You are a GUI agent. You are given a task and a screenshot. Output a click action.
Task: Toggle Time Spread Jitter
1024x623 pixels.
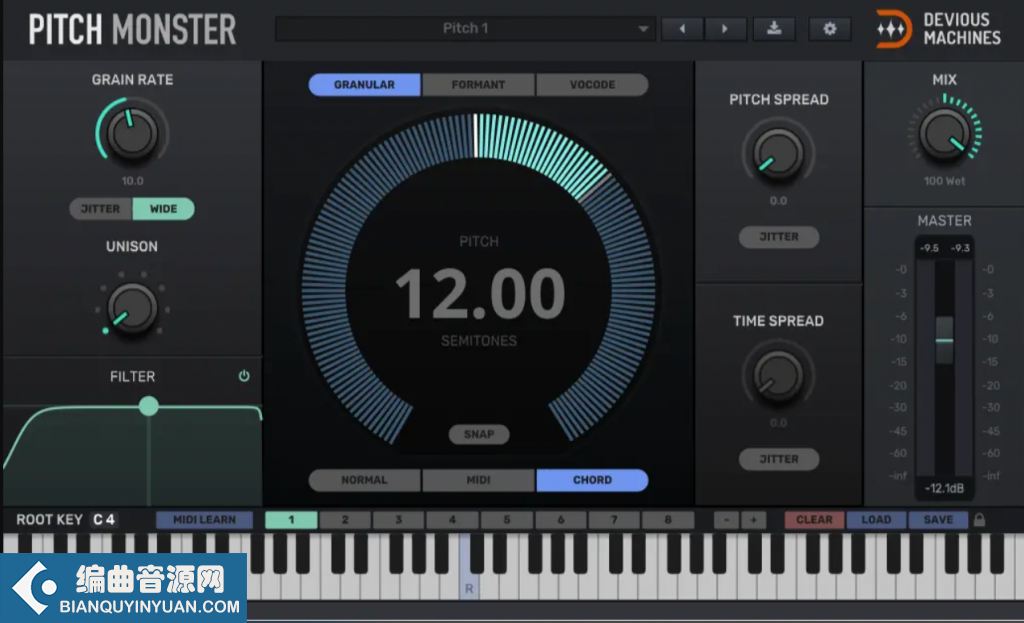779,459
